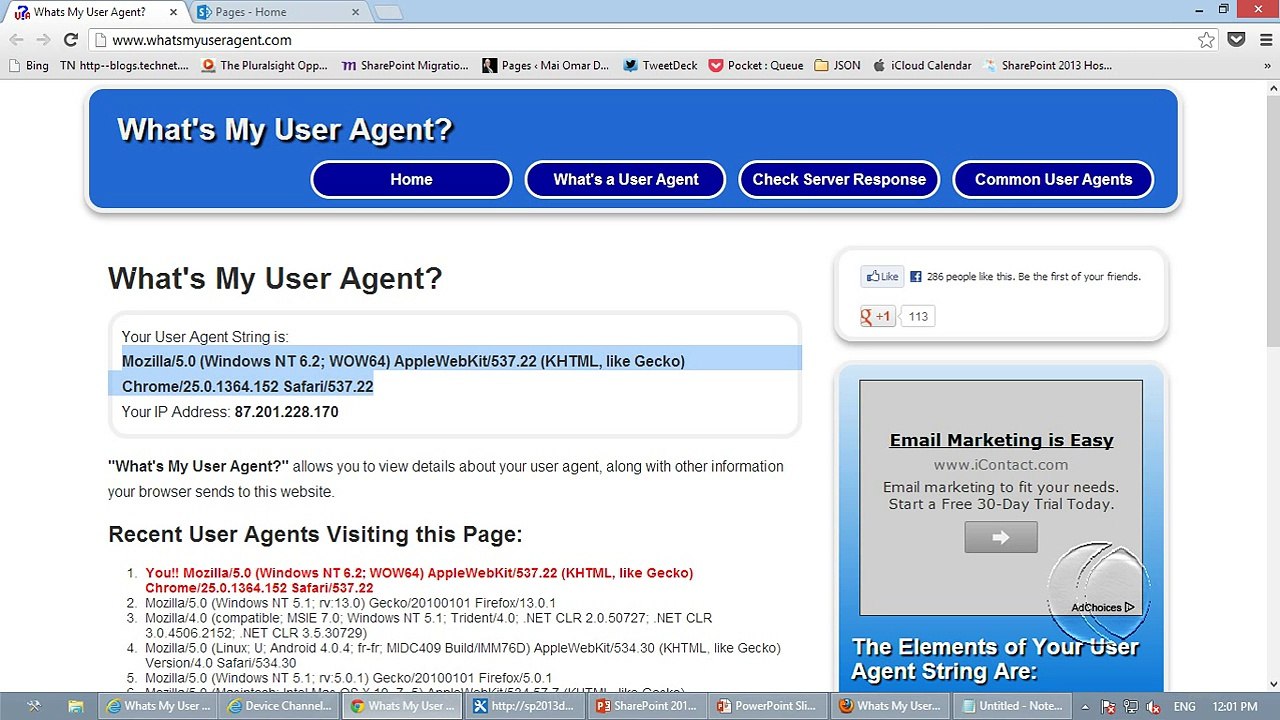Click the IP address 87.201.228.170

(286, 412)
